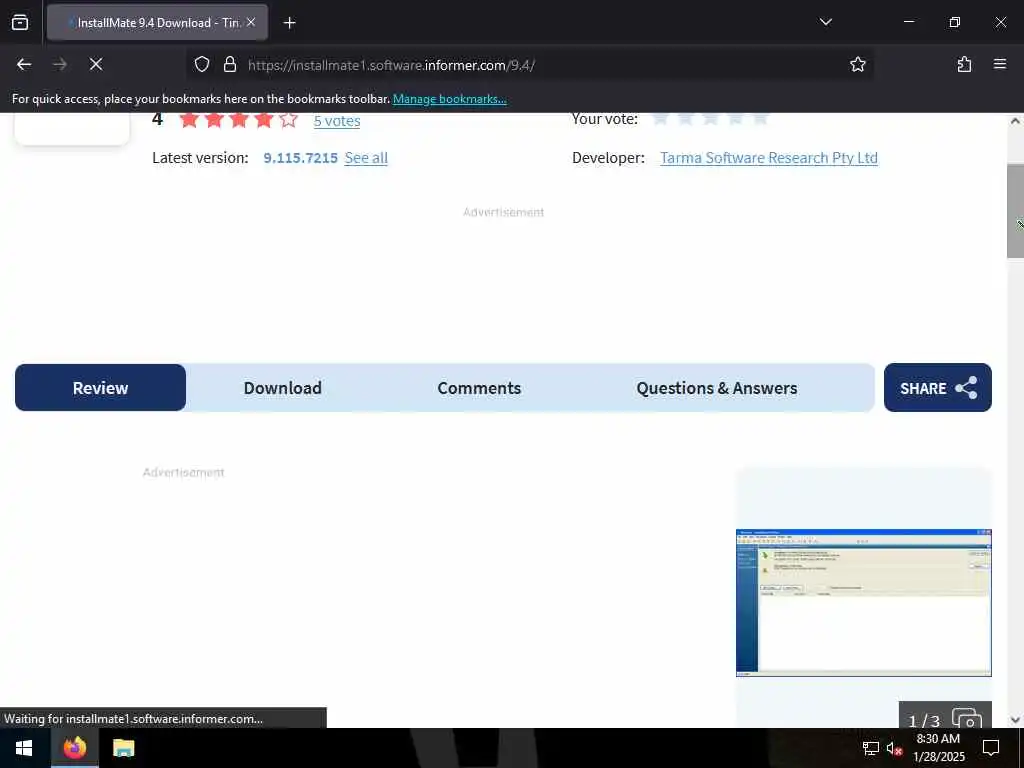The image size is (1024, 768).
Task: Switch to the Download tab
Action: 282,388
